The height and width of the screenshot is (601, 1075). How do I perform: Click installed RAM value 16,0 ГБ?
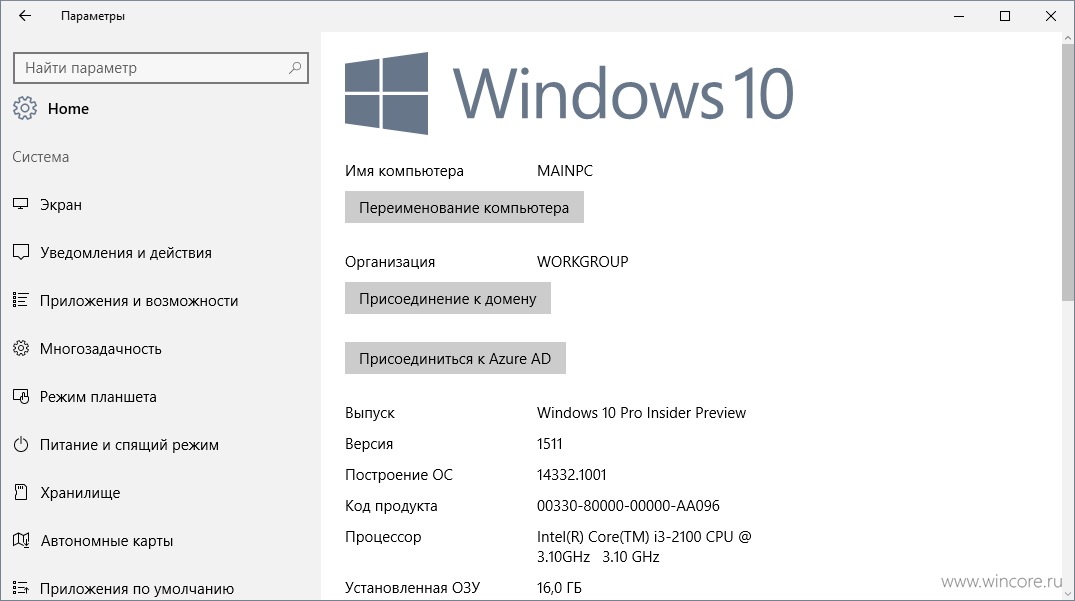click(x=559, y=587)
